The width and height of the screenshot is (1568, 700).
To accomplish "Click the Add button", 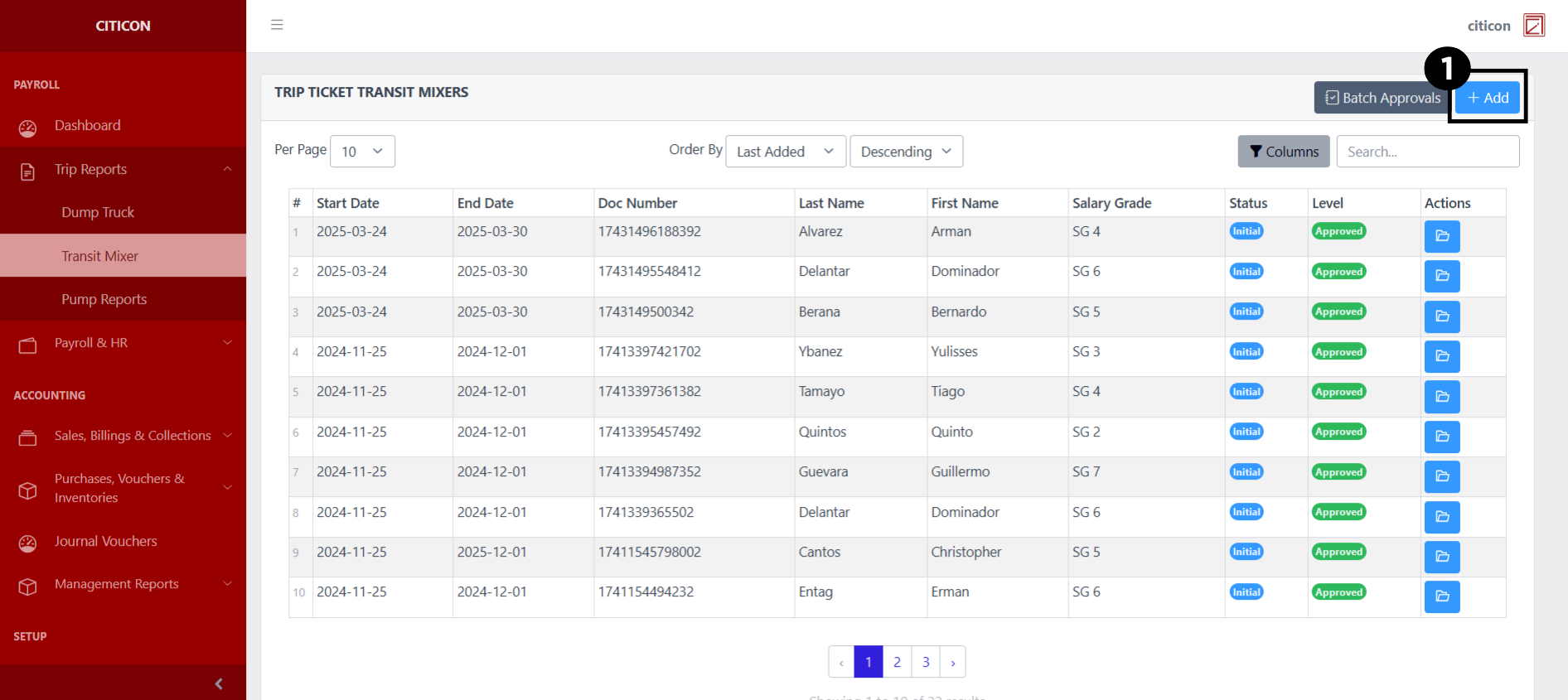I will pyautogui.click(x=1488, y=98).
